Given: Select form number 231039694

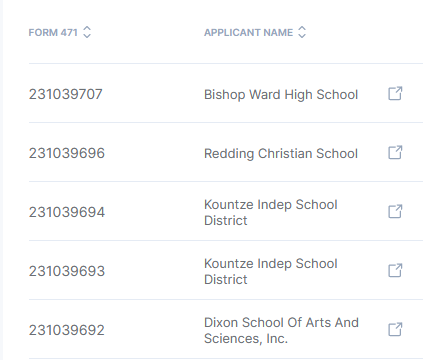Looking at the screenshot, I should pyautogui.click(x=67, y=212).
